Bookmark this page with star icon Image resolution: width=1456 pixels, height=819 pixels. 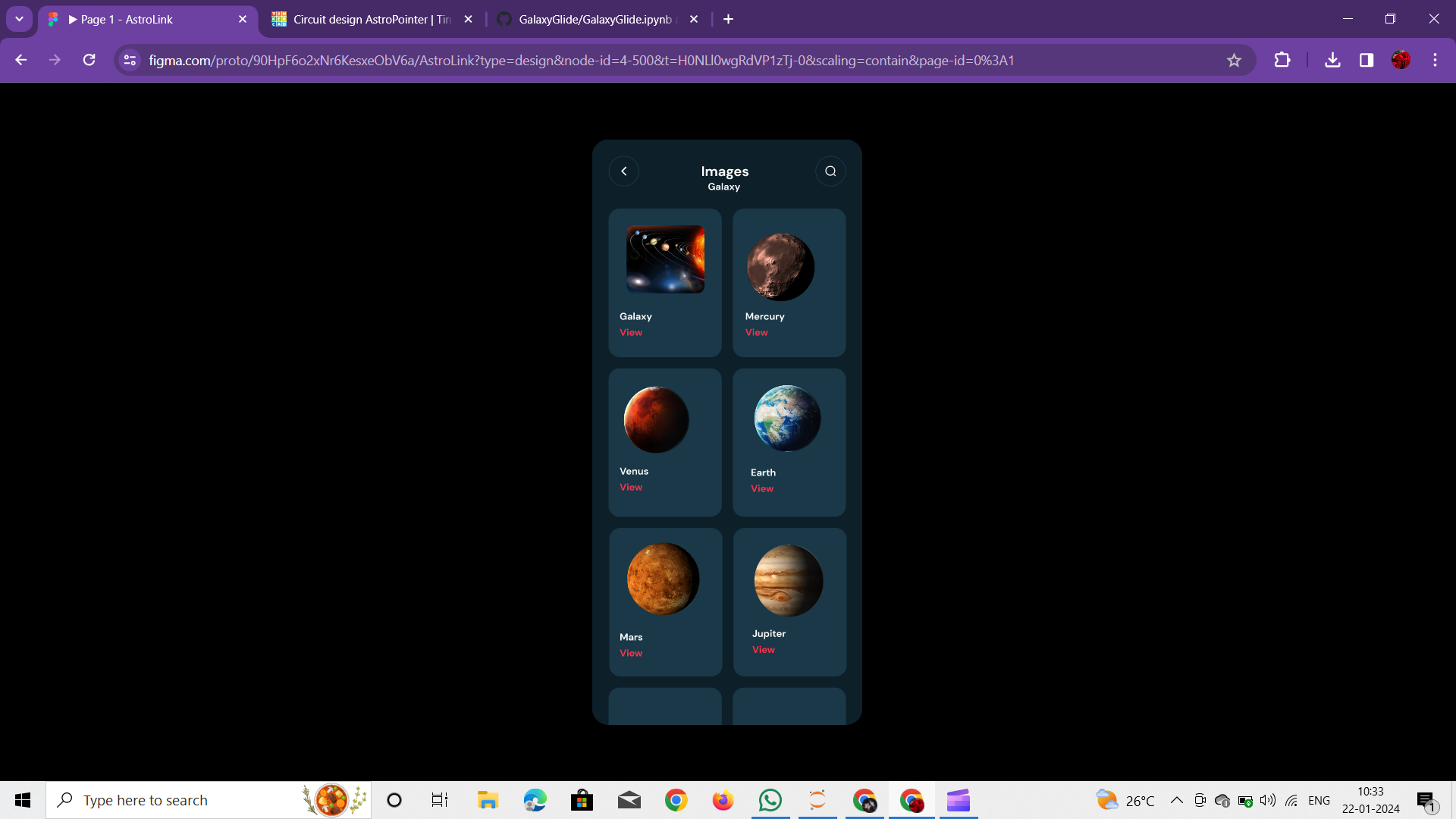point(1234,61)
